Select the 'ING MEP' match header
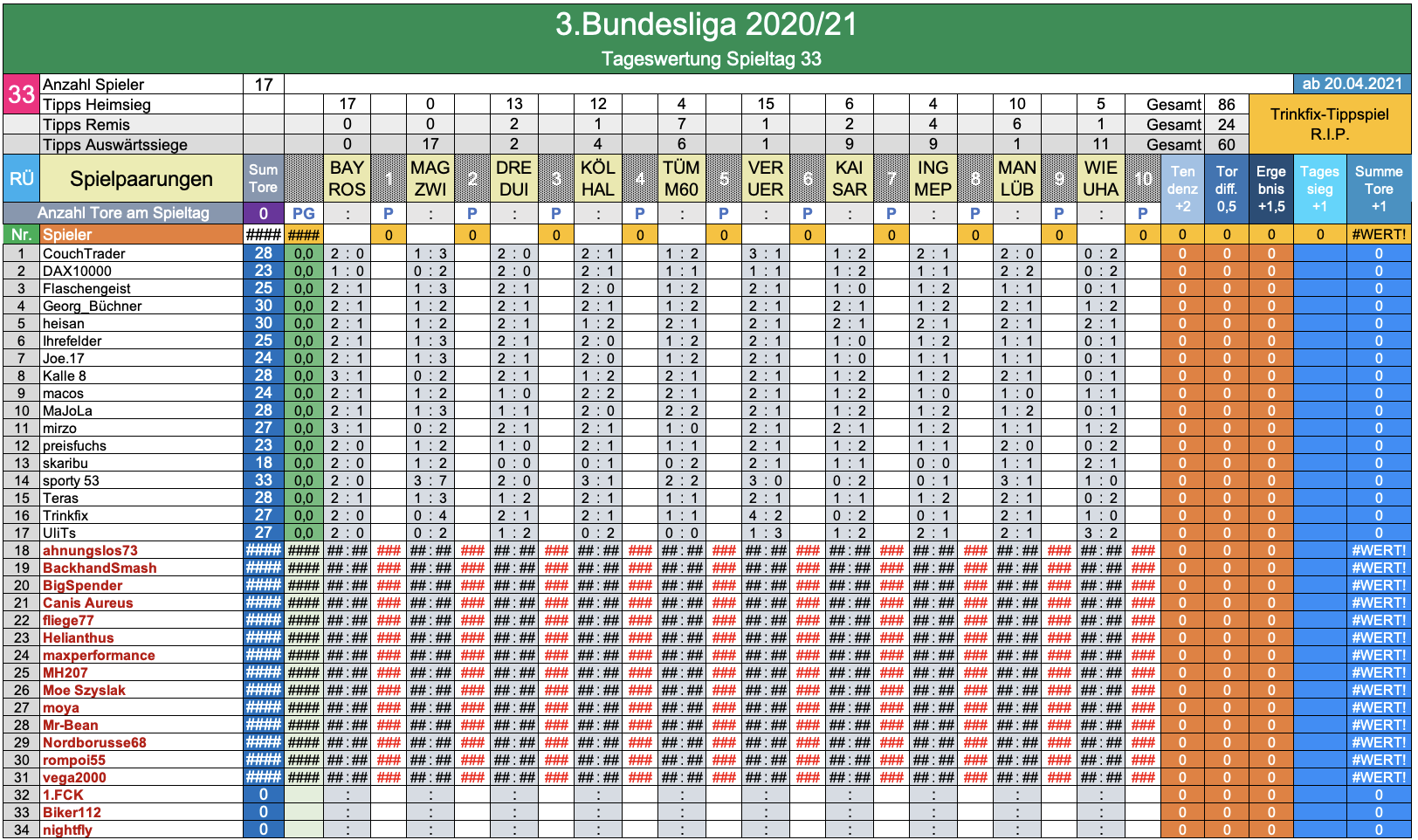 tap(933, 179)
